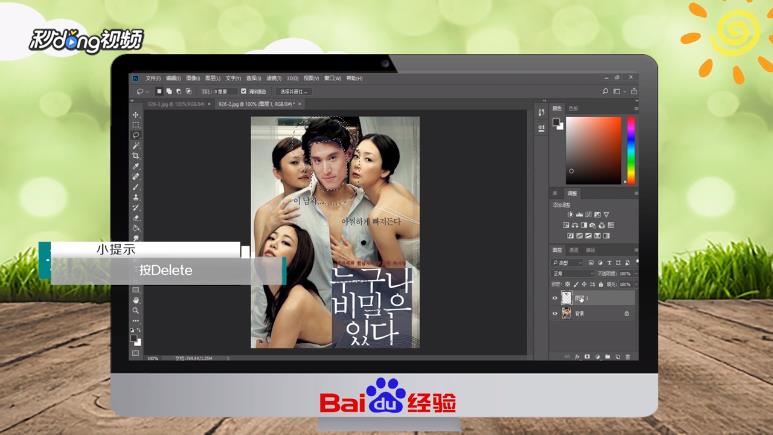Select the Clone Stamp tool

[136, 197]
